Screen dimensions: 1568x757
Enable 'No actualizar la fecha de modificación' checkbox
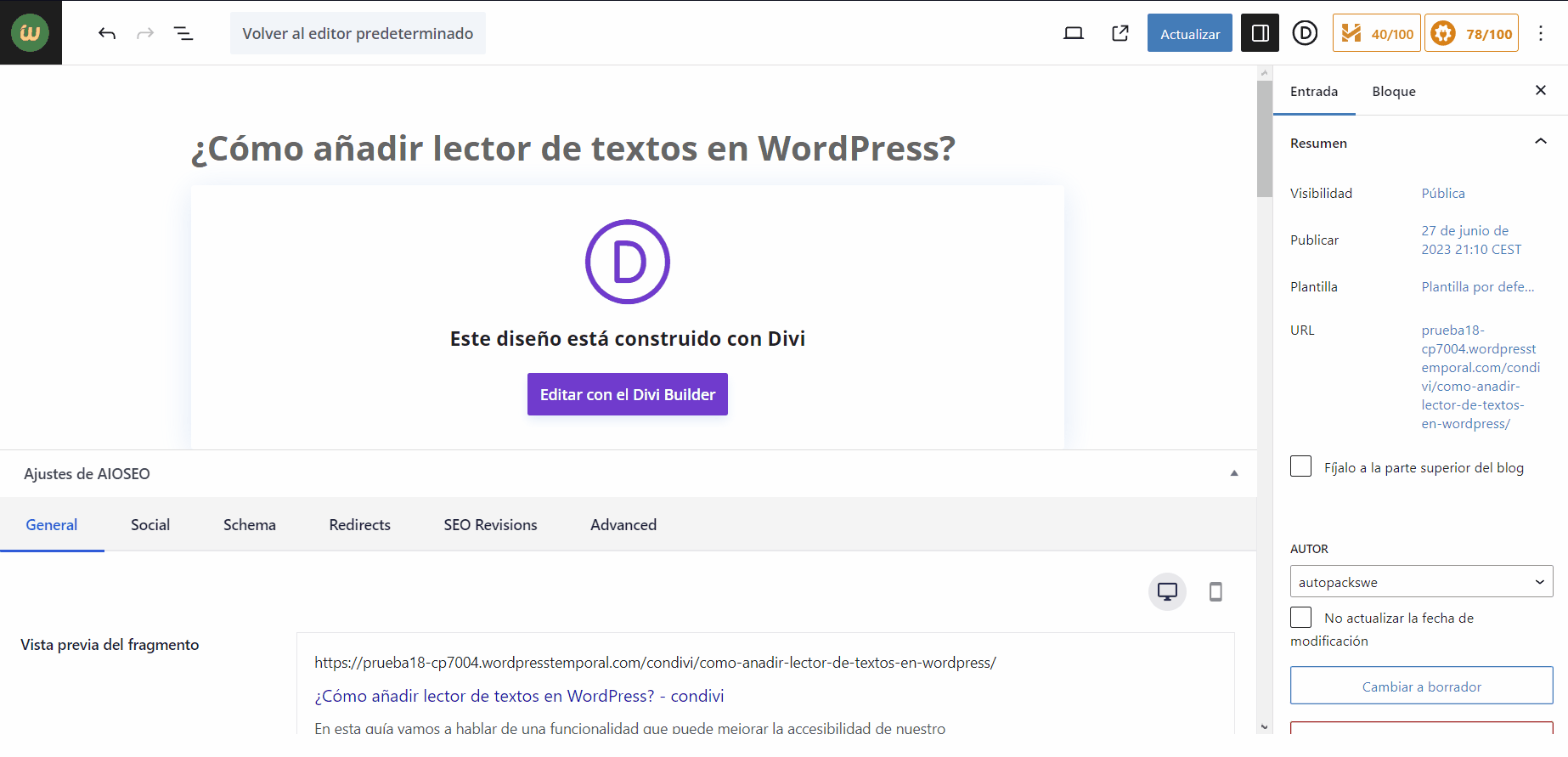tap(1300, 617)
